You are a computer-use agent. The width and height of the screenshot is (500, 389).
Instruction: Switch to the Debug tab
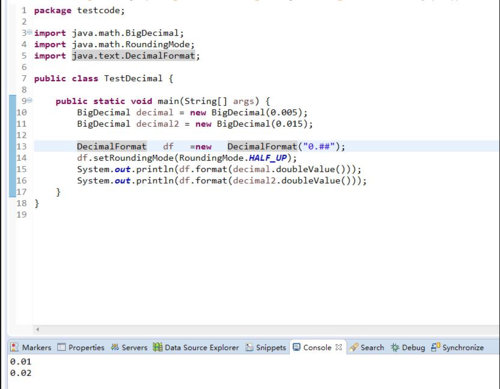(408, 347)
